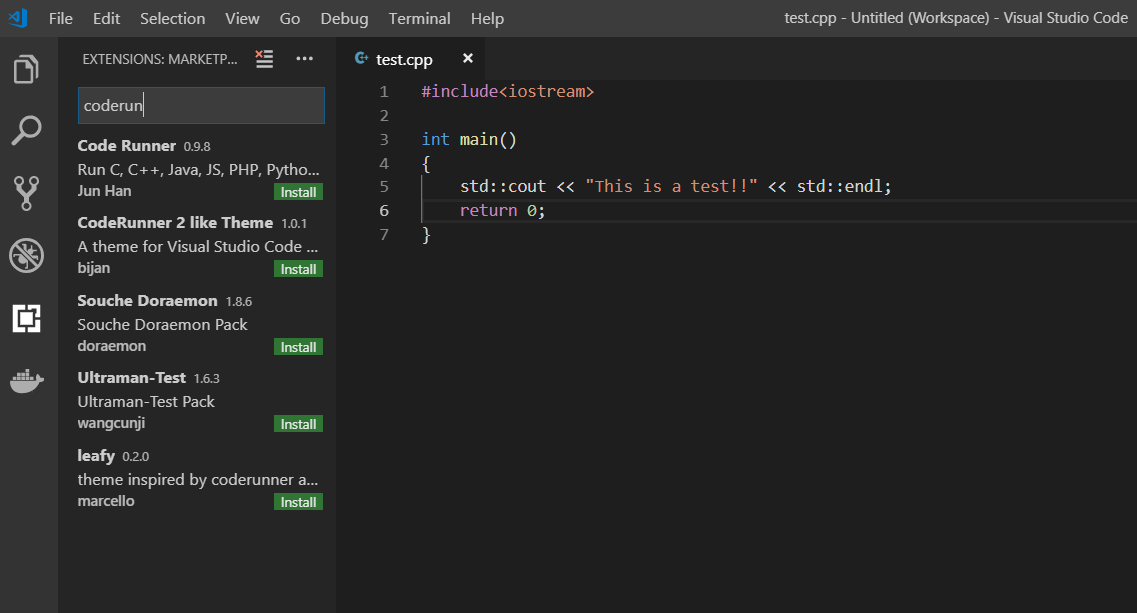Click the Ultraman-Test Pack description
The image size is (1137, 613).
click(x=146, y=401)
